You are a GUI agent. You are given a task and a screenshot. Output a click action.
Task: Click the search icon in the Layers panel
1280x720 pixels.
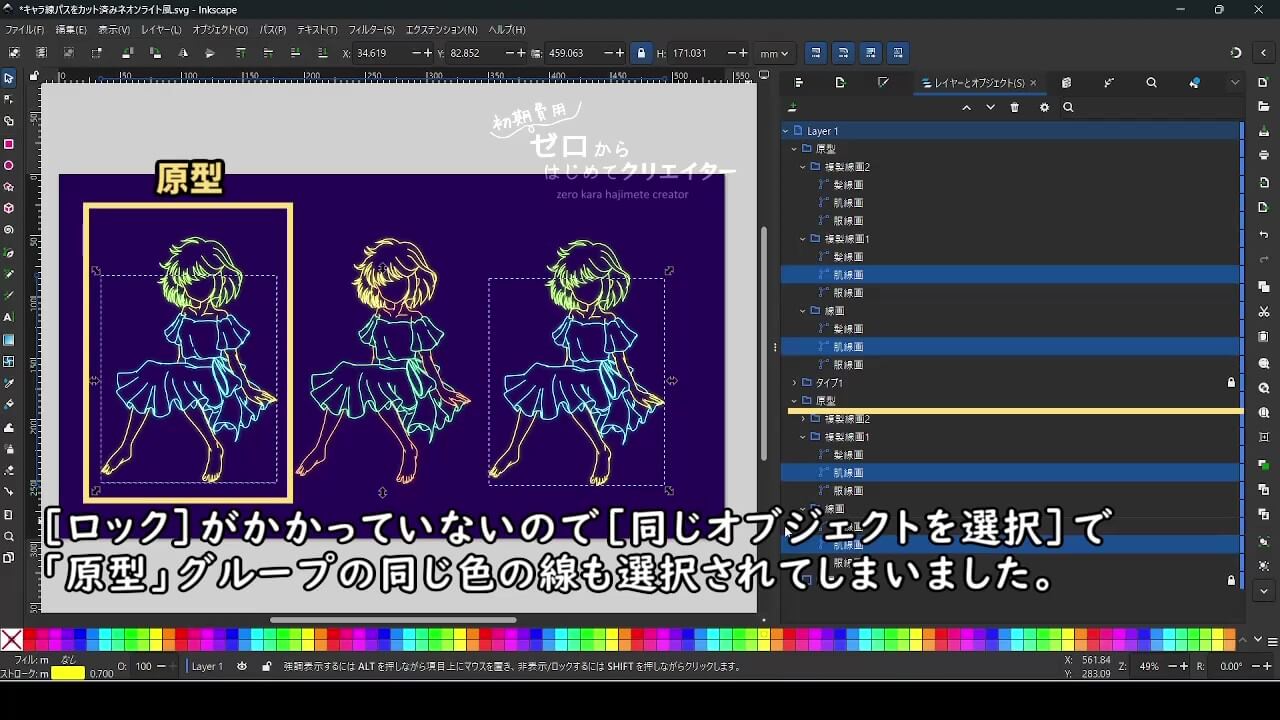click(x=1068, y=107)
